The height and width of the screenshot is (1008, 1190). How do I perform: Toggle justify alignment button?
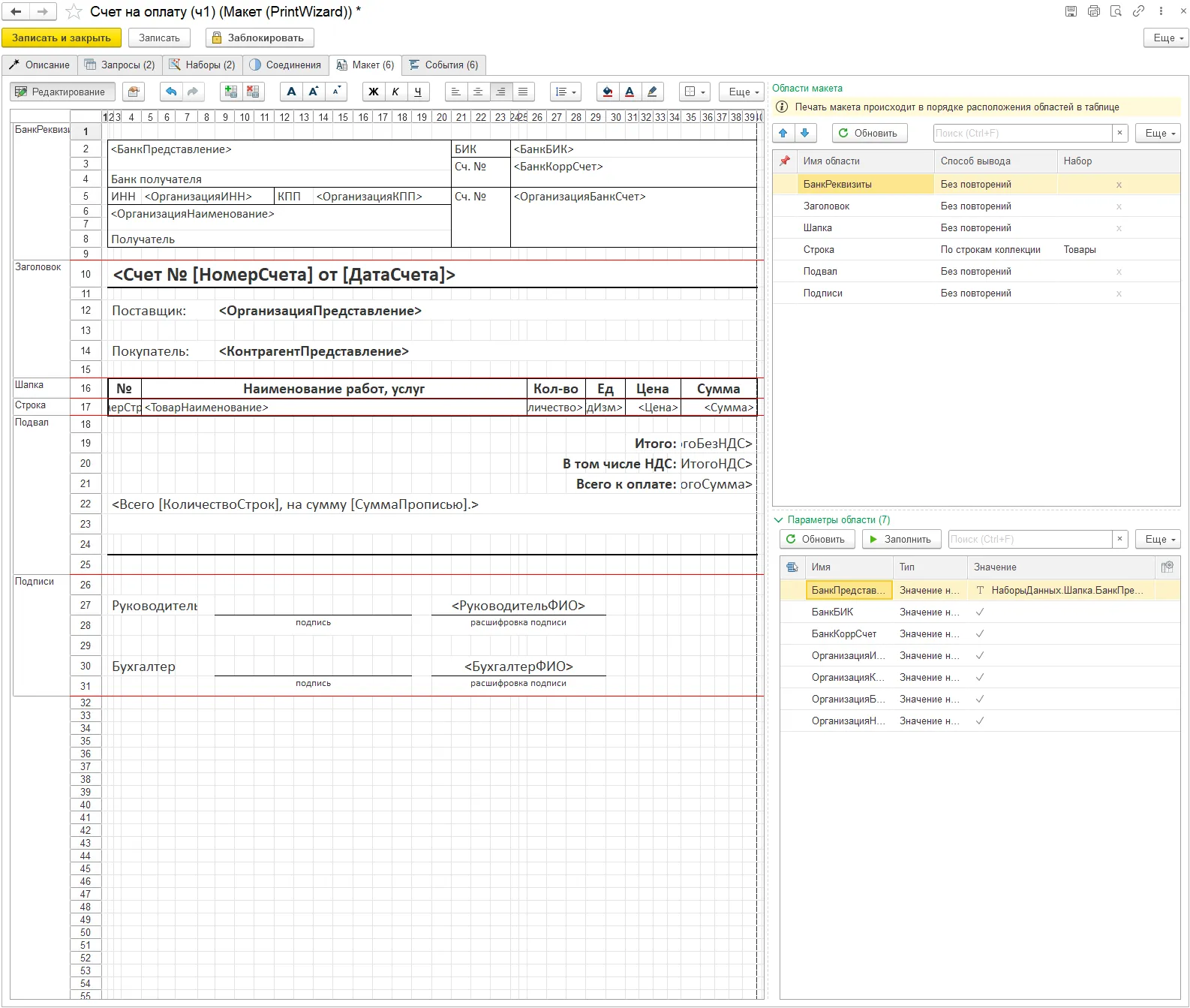[523, 92]
